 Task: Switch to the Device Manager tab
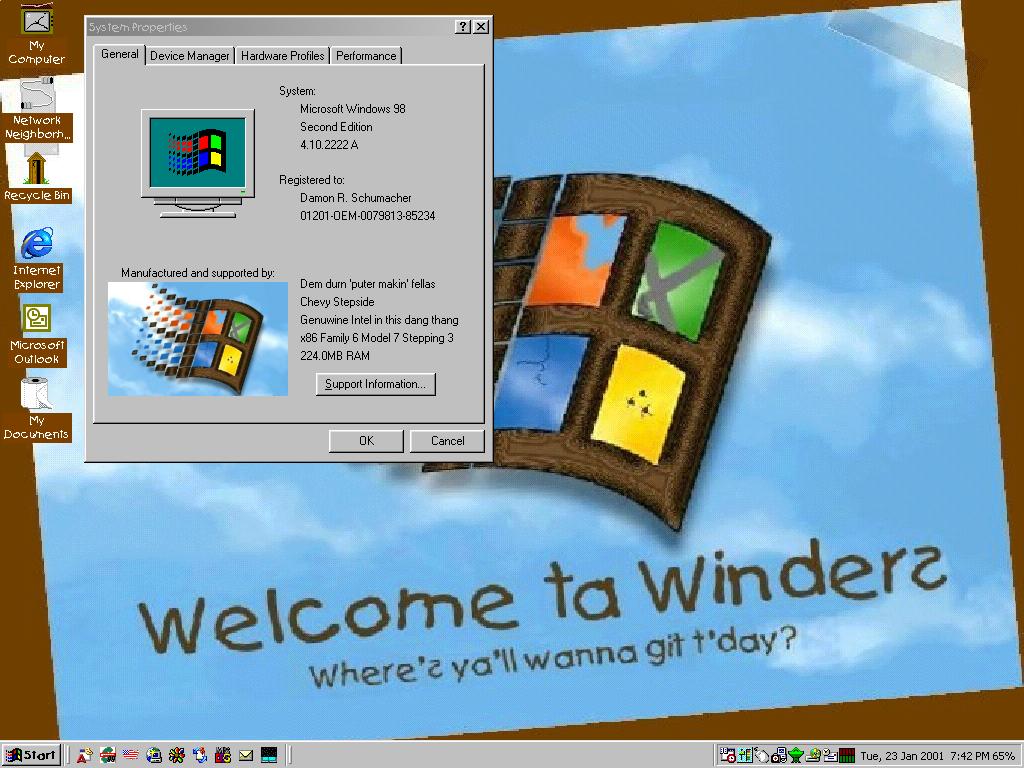(x=189, y=56)
